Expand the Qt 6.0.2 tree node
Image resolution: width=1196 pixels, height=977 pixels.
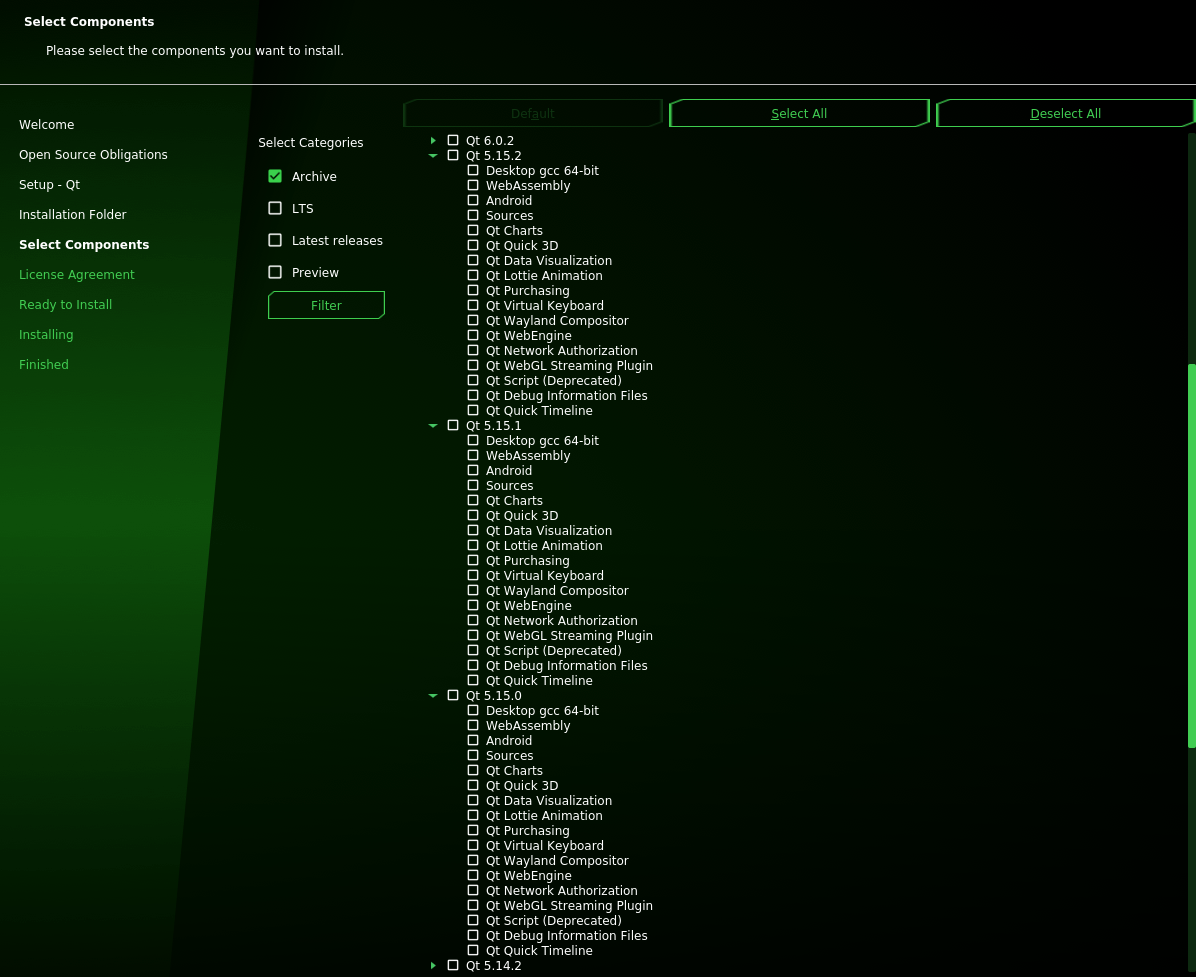coord(433,141)
